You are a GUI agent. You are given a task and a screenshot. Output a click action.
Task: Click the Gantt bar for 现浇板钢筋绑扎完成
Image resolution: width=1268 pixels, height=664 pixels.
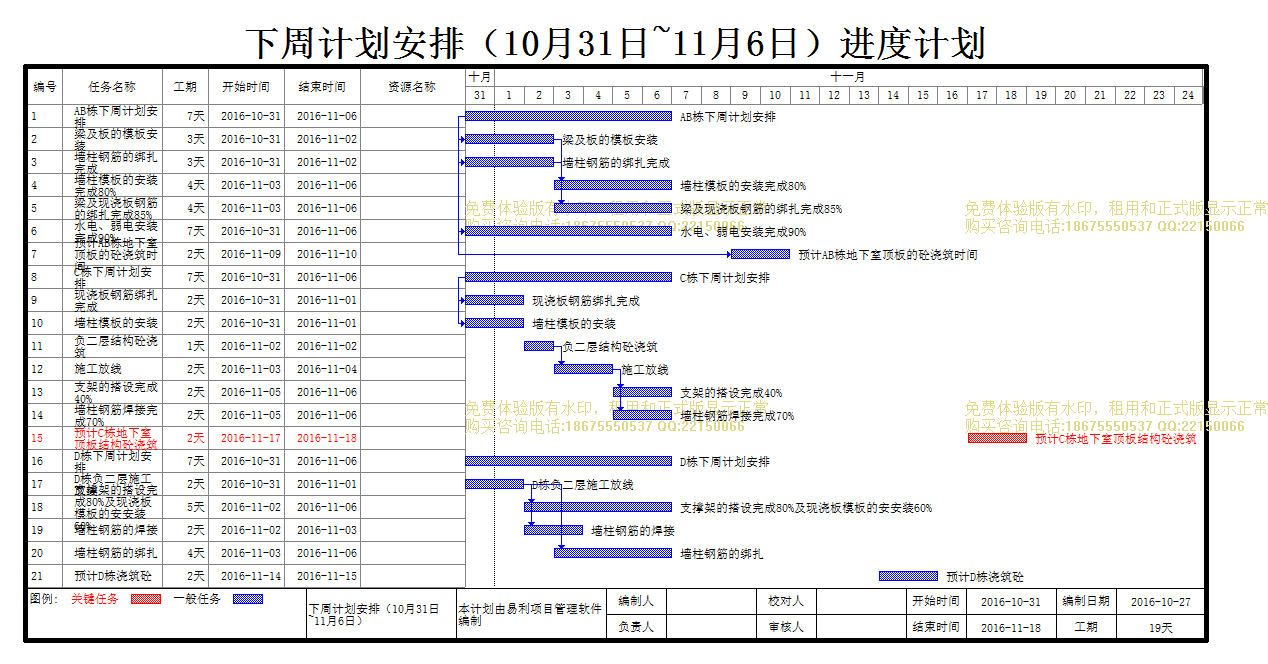pos(495,300)
